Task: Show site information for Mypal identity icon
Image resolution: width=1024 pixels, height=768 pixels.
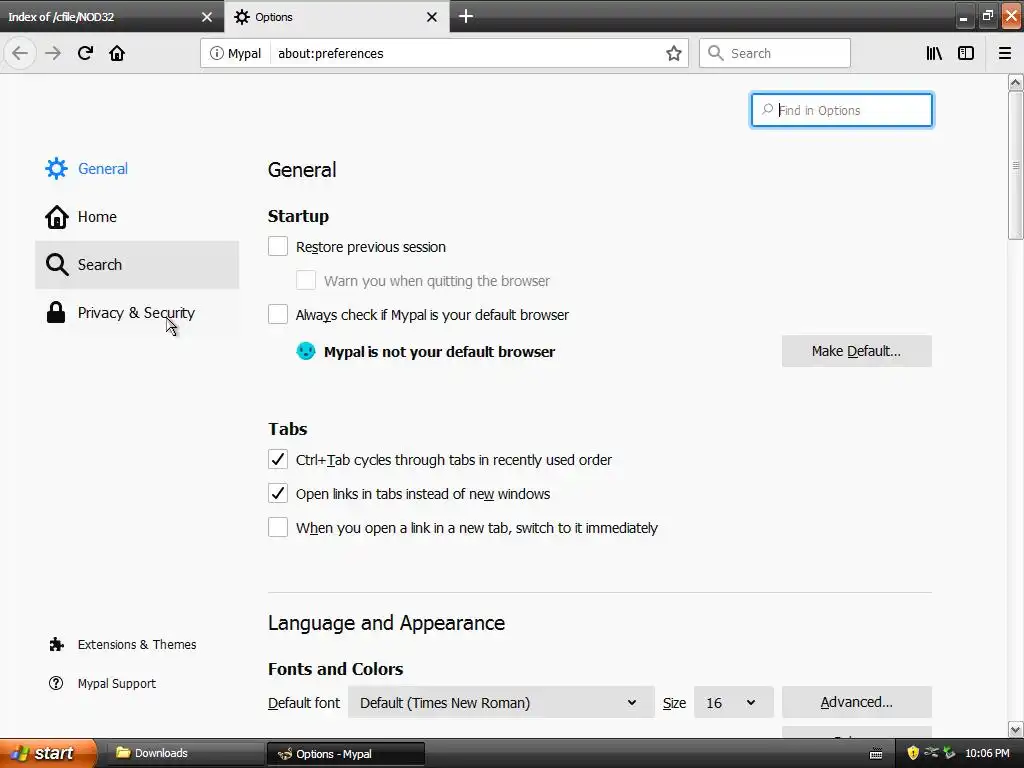Action: tap(216, 53)
